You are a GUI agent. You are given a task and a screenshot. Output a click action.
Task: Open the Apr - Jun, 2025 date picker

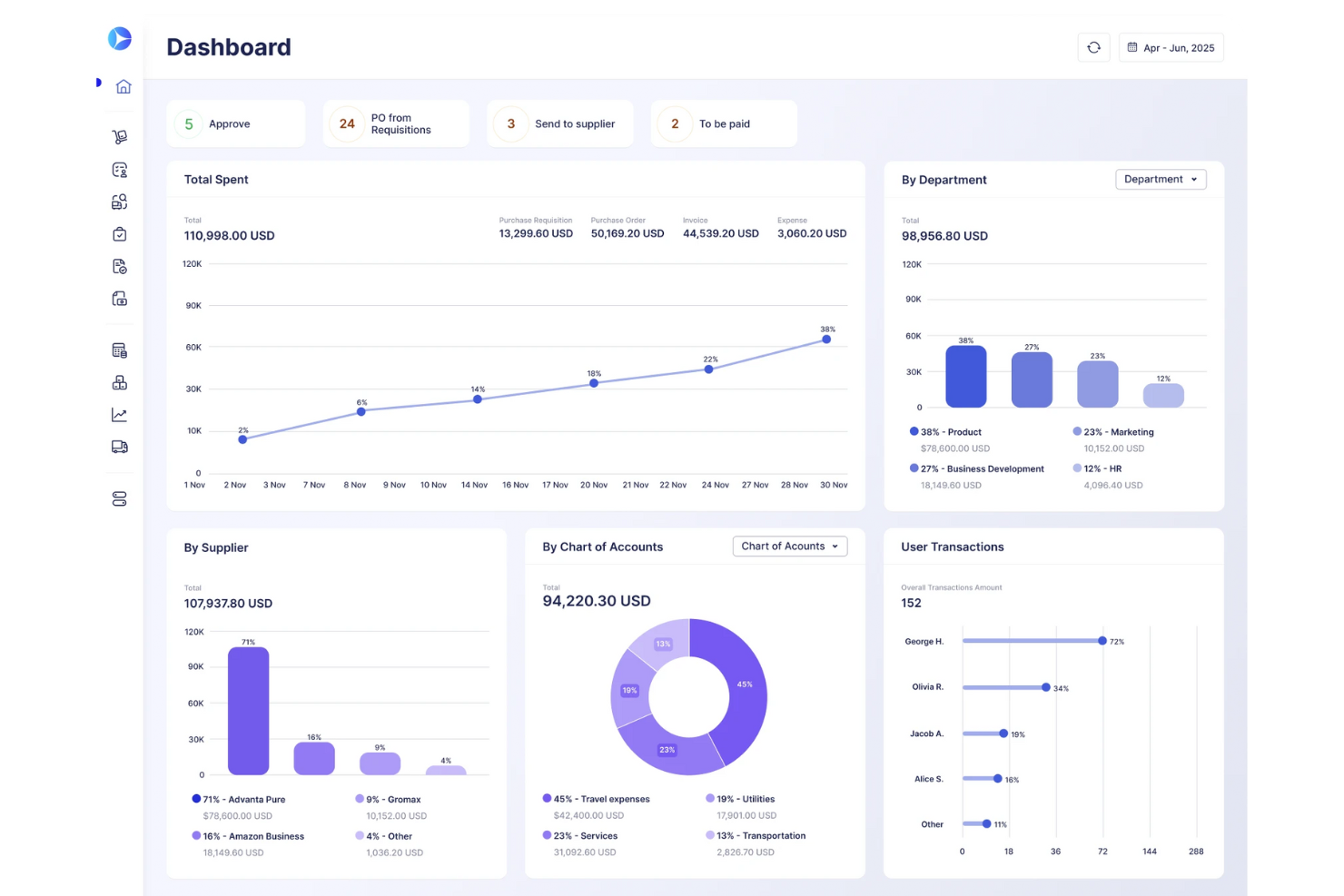[x=1171, y=46]
